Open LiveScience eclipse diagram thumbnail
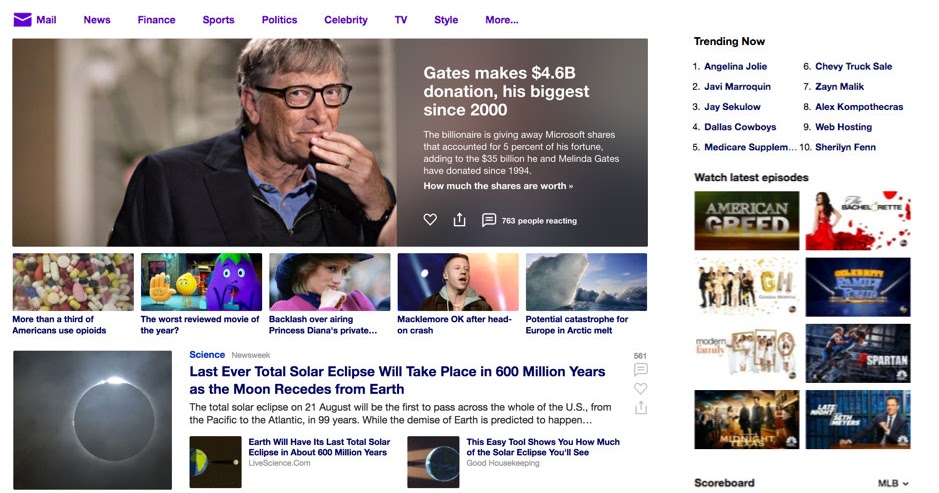This screenshot has width=939, height=493. coord(216,462)
